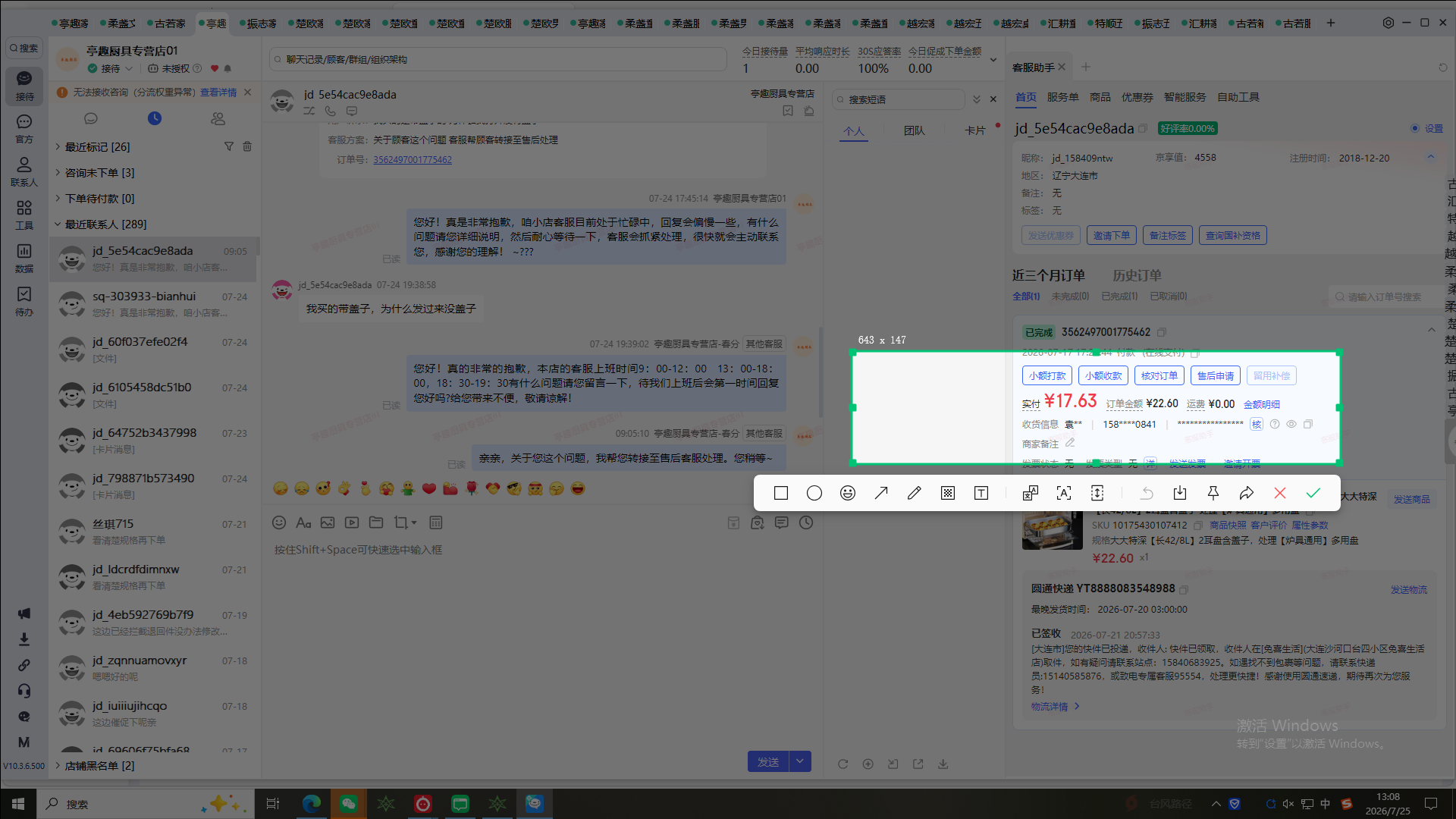Expand the 店铺黑名单 [2] group

click(99, 766)
